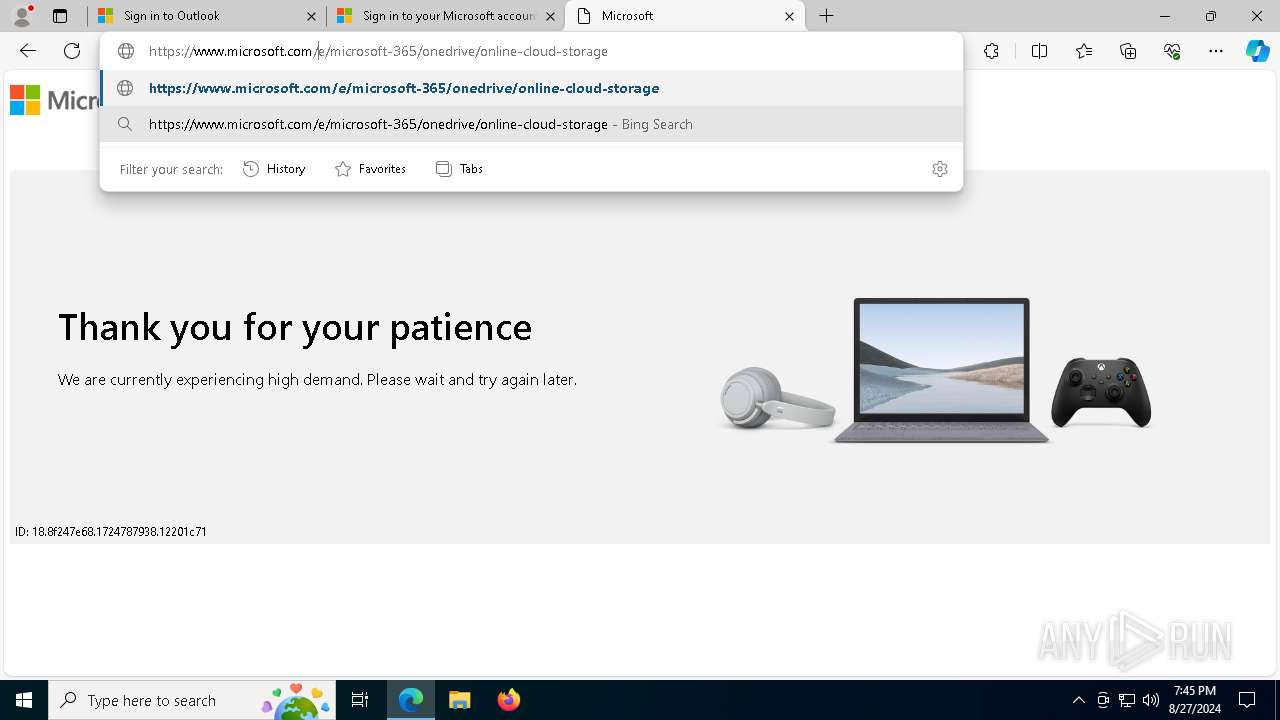This screenshot has height=720, width=1280.
Task: Open the clock showing 7:45 PM
Action: 1194,700
